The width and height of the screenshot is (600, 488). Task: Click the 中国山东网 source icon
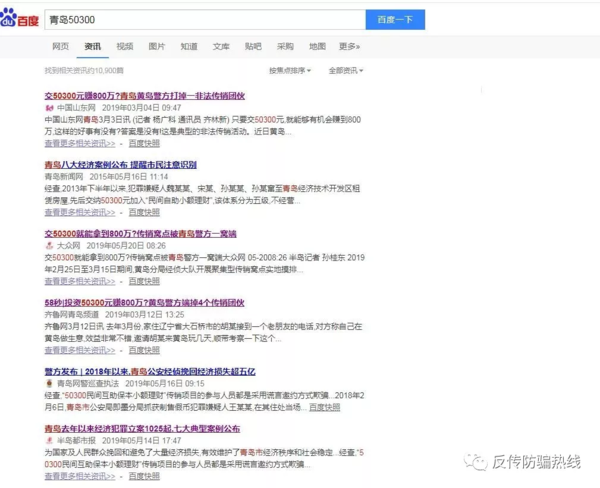pyautogui.click(x=49, y=107)
